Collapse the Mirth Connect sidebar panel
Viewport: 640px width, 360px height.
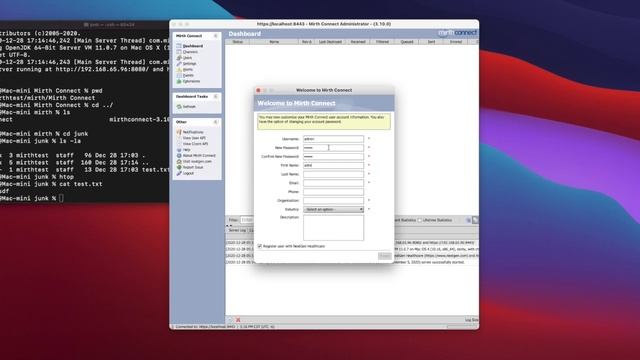coord(216,36)
